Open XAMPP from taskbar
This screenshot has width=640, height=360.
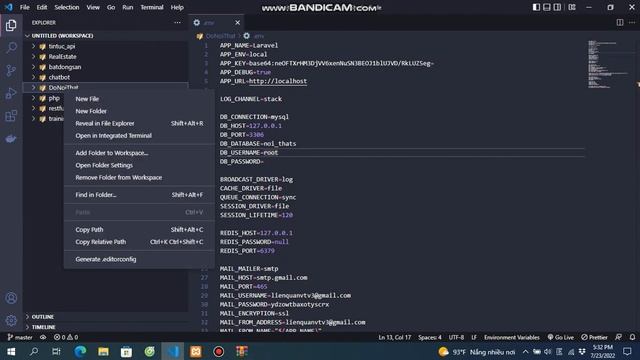pyautogui.click(x=196, y=351)
